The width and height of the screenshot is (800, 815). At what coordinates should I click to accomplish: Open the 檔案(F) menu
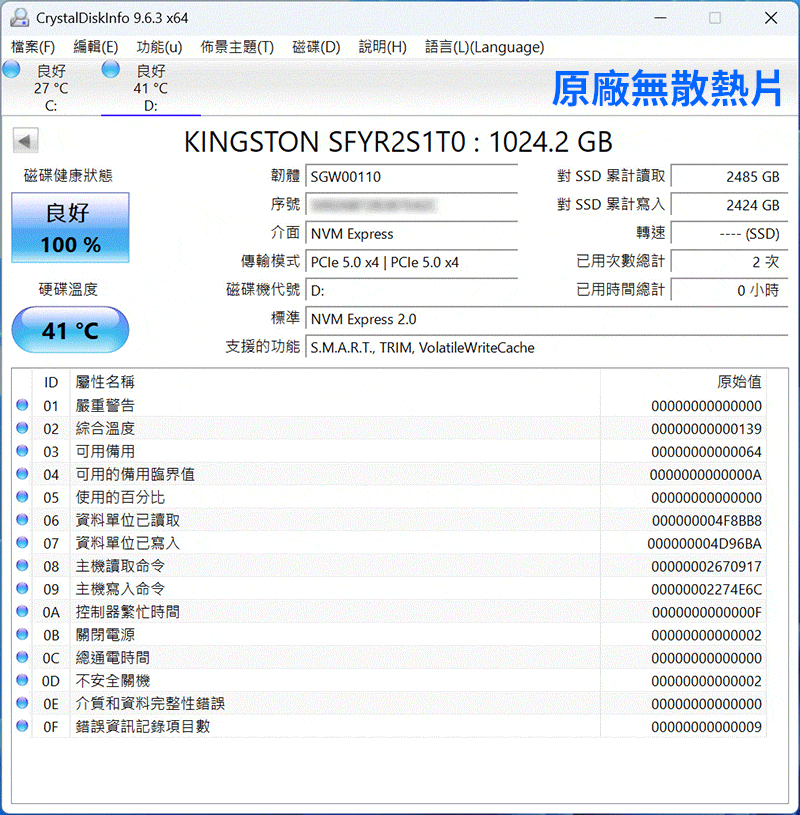(33, 47)
